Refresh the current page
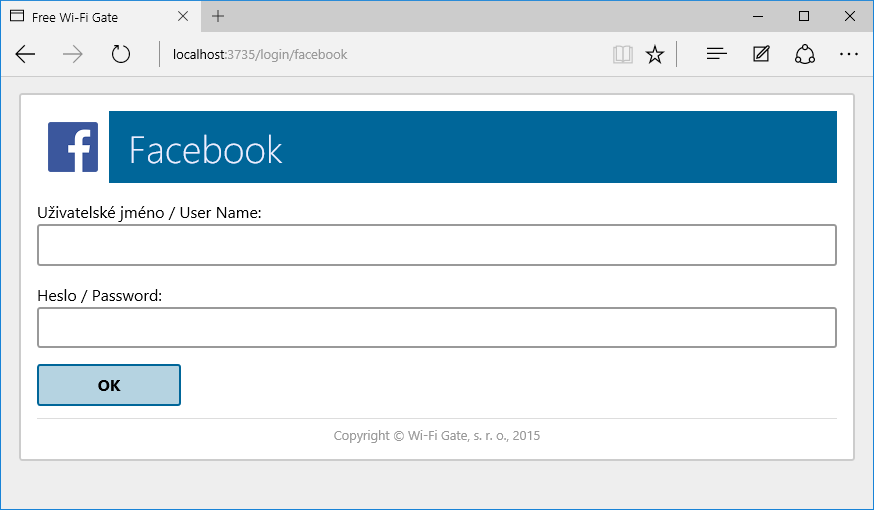 click(x=120, y=54)
